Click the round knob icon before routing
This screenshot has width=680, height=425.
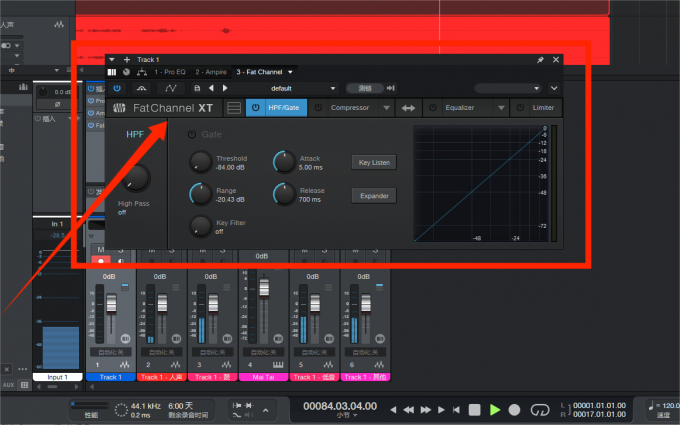126,72
